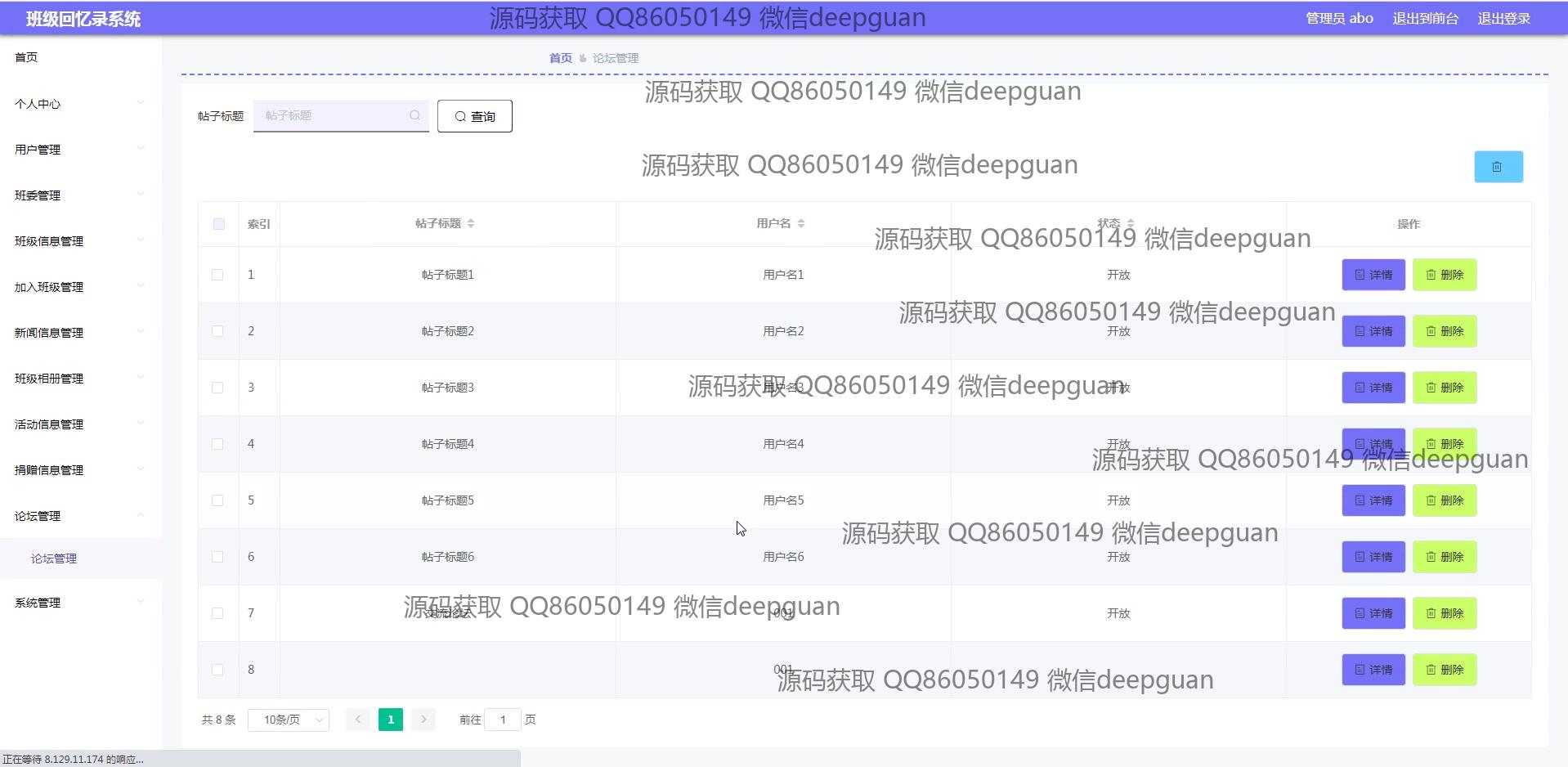Open 详情 for row 5
Screen dimensions: 1568x767
1373,500
